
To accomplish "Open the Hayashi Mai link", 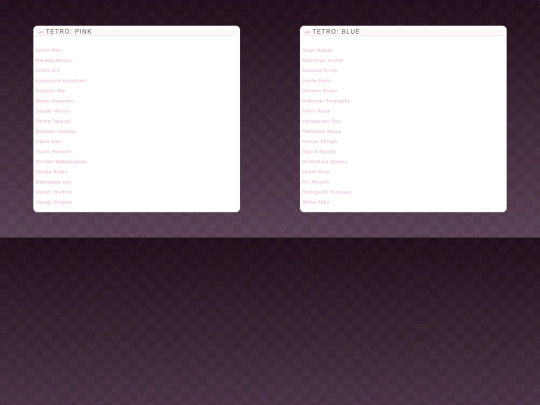I will (51, 91).
